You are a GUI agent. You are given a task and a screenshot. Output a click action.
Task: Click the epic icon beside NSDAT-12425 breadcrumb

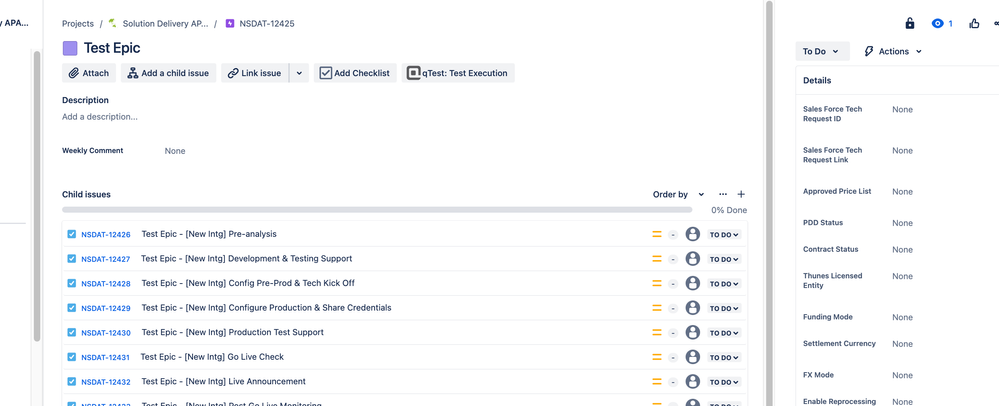pyautogui.click(x=230, y=24)
